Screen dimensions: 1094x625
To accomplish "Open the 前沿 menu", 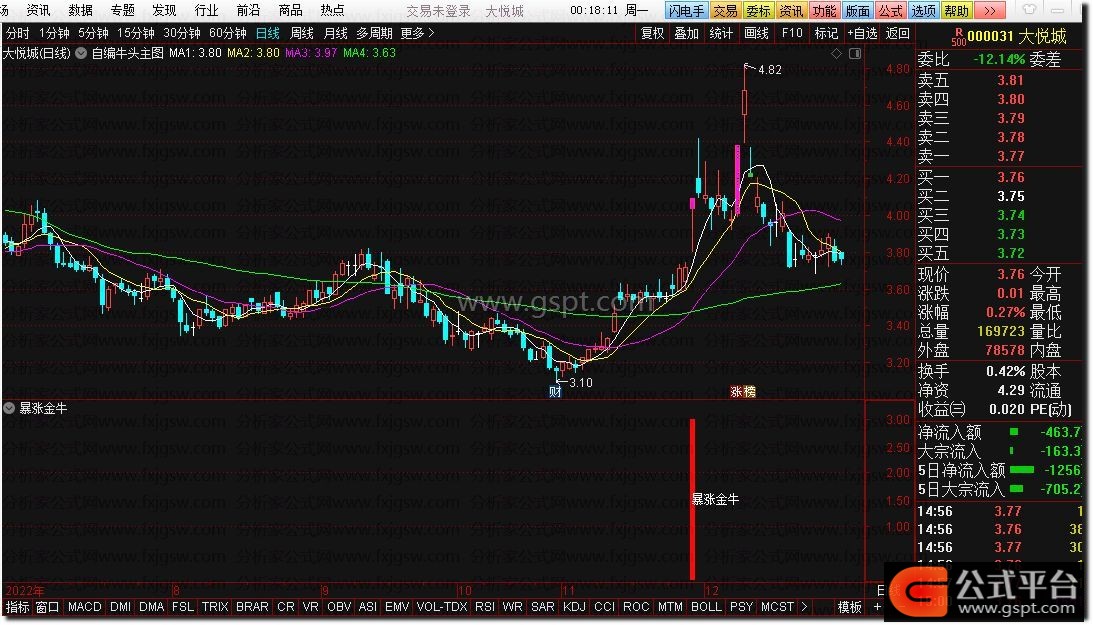I will point(248,10).
